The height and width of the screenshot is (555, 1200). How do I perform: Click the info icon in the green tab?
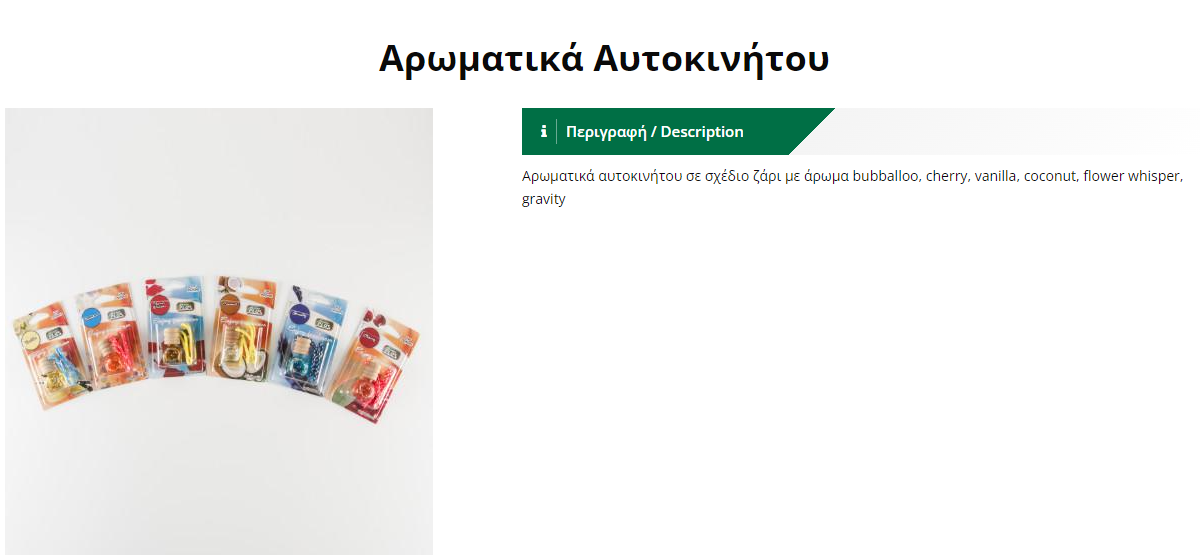(543, 131)
